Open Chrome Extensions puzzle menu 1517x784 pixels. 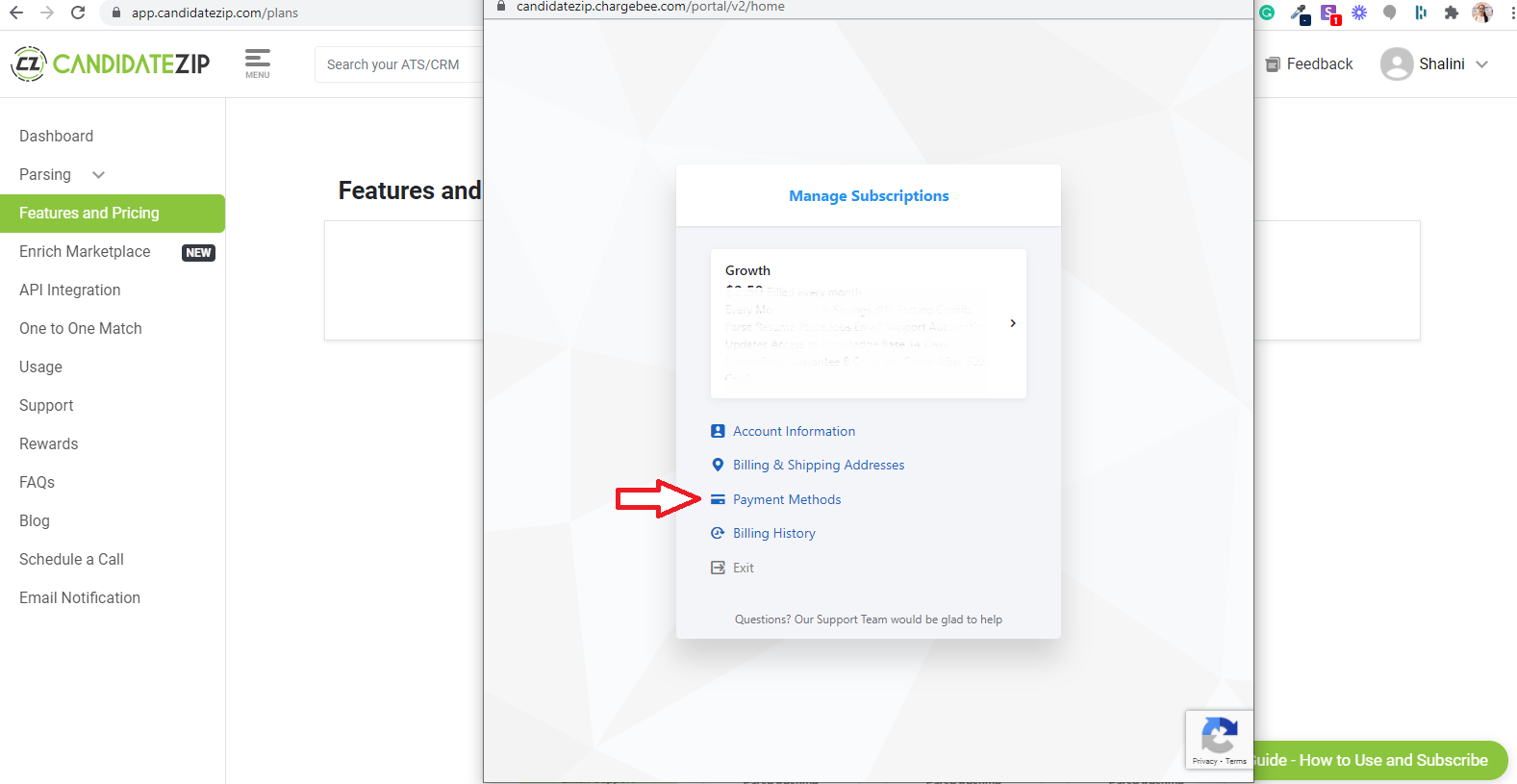click(1452, 13)
